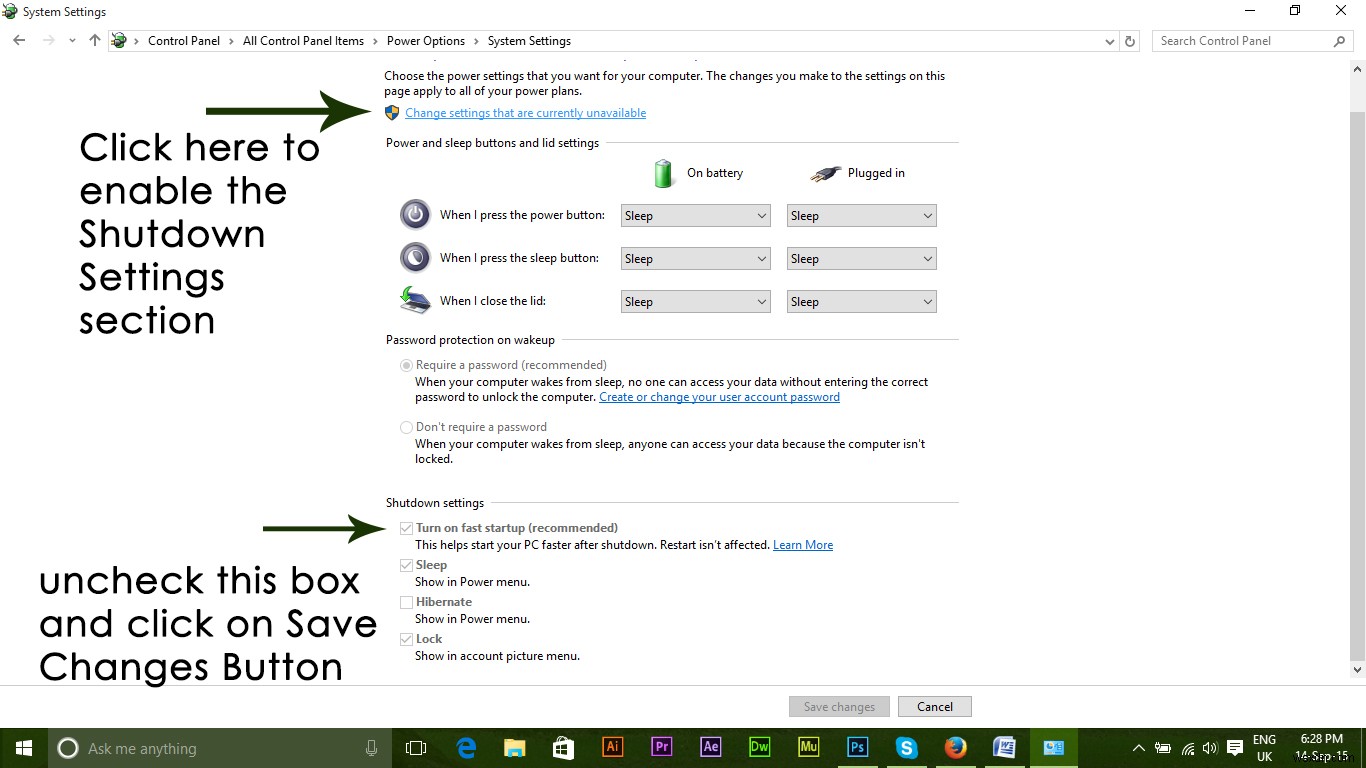1366x768 pixels.
Task: Click the Forward navigation arrow
Action: (x=48, y=41)
